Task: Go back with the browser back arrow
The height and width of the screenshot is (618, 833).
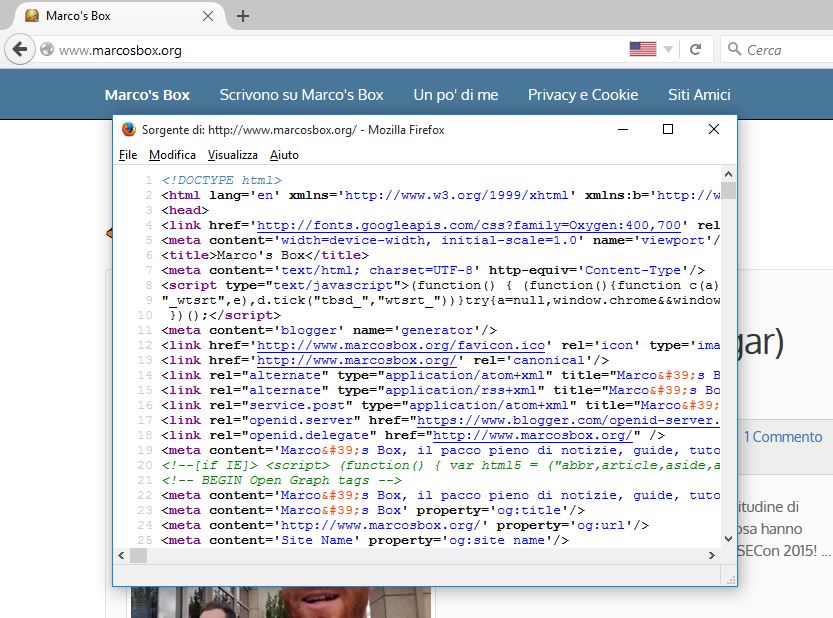Action: click(20, 50)
